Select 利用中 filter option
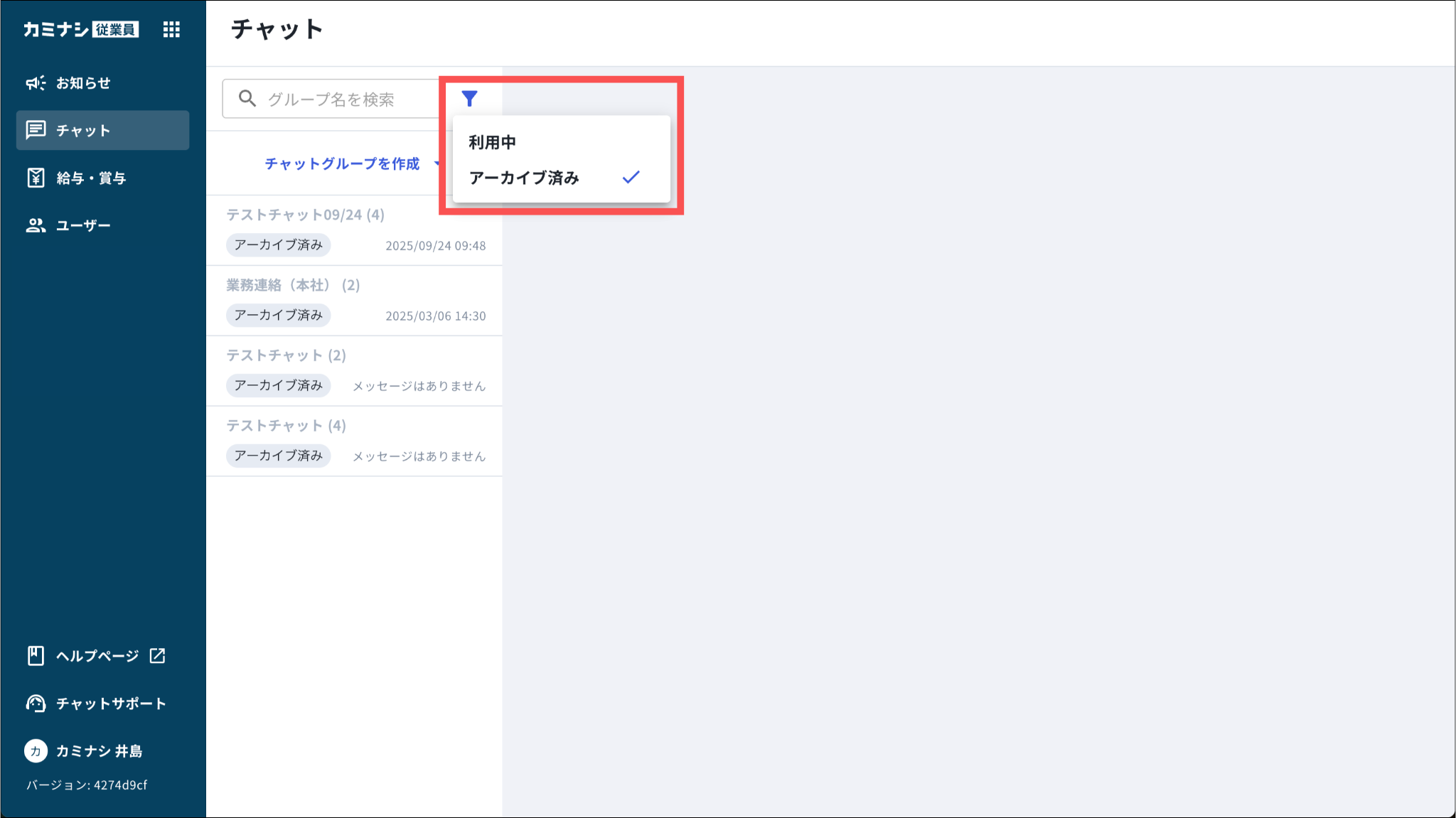 (492, 142)
